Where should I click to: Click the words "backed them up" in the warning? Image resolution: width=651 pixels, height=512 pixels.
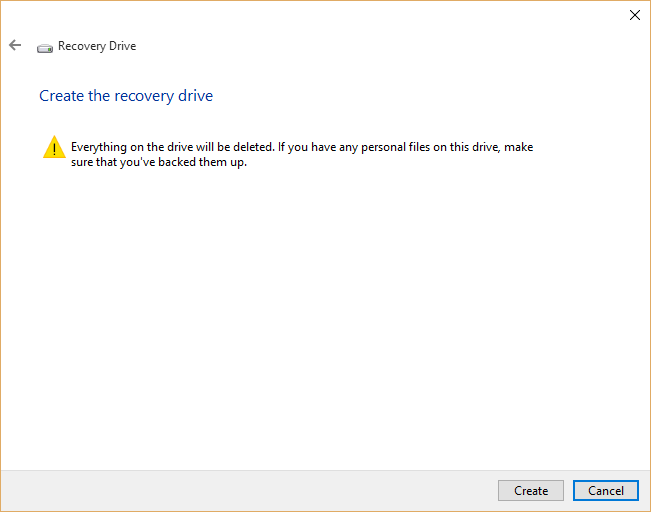205,163
